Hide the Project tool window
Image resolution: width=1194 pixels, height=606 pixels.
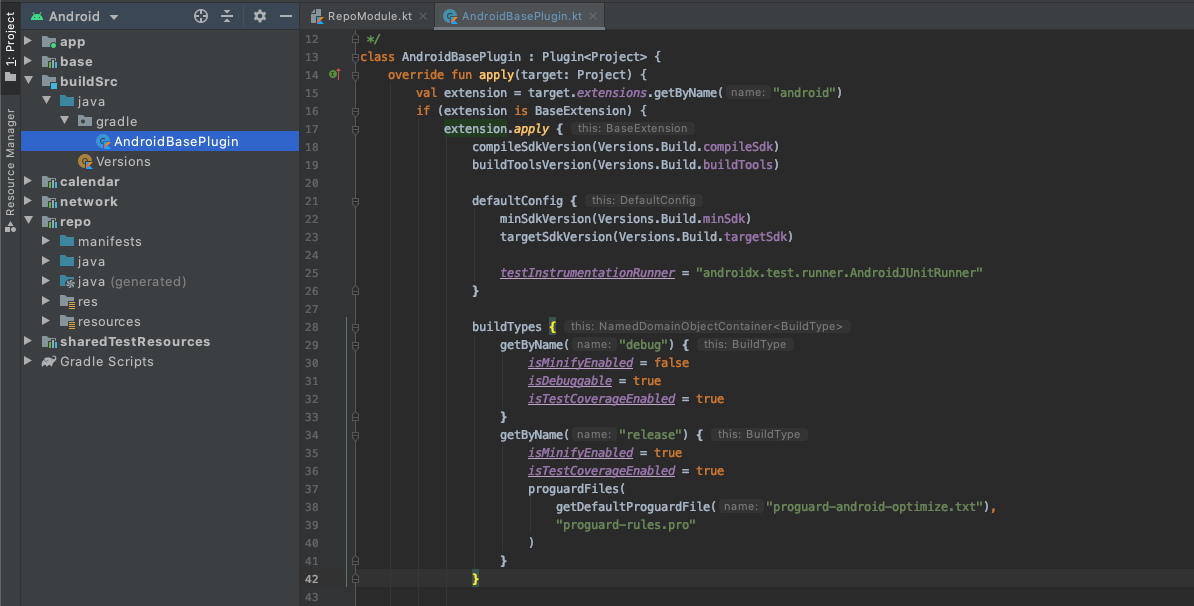[x=285, y=16]
